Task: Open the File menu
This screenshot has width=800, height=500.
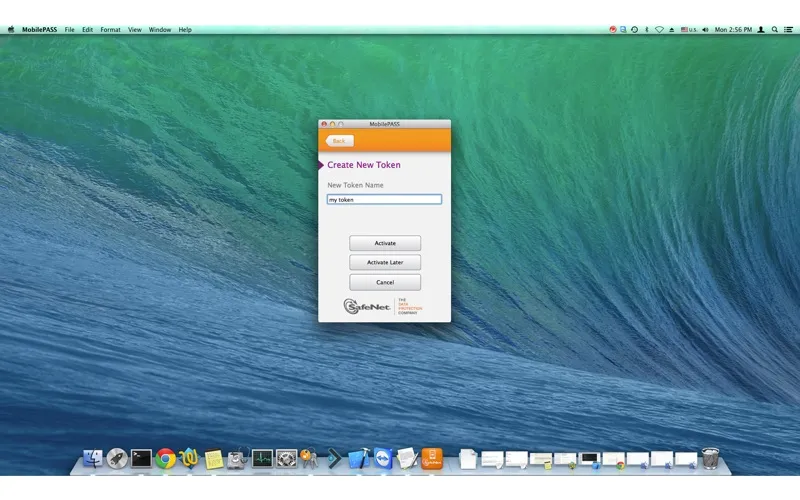Action: pyautogui.click(x=70, y=30)
